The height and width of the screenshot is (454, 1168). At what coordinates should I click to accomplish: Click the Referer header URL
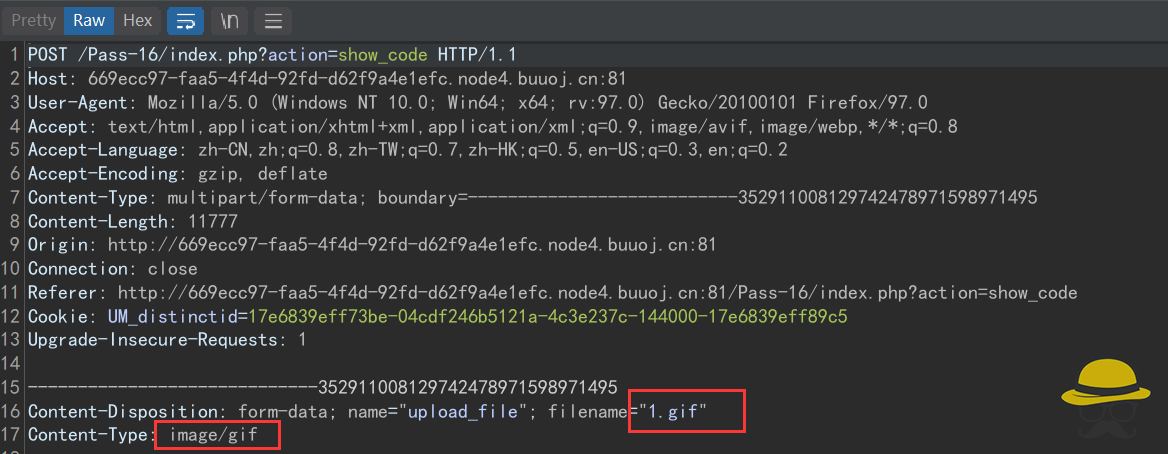pyautogui.click(x=597, y=293)
